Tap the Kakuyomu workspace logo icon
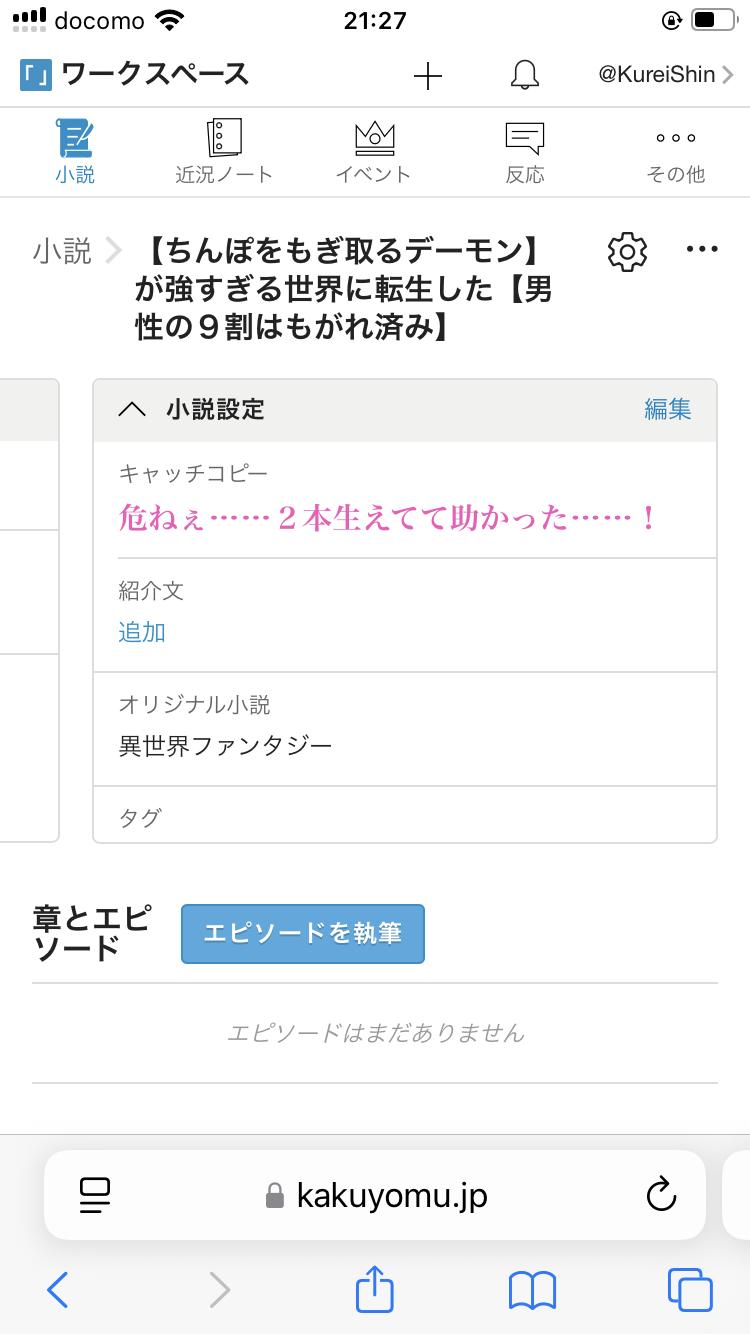Image resolution: width=750 pixels, height=1334 pixels. point(36,75)
